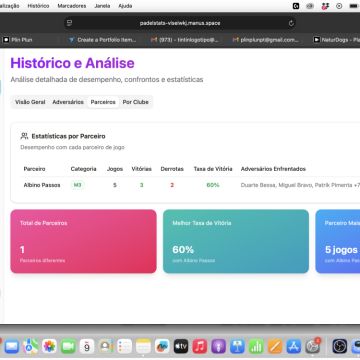The width and height of the screenshot is (360, 360).
Task: Open the Photos app in the Dock
Action: point(49,347)
